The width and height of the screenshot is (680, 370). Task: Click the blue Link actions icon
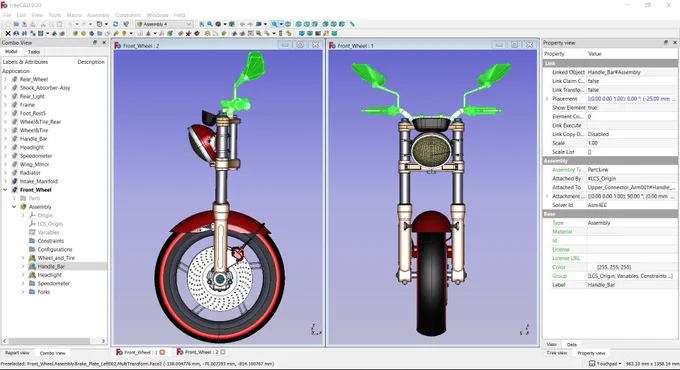pyautogui.click(x=259, y=24)
